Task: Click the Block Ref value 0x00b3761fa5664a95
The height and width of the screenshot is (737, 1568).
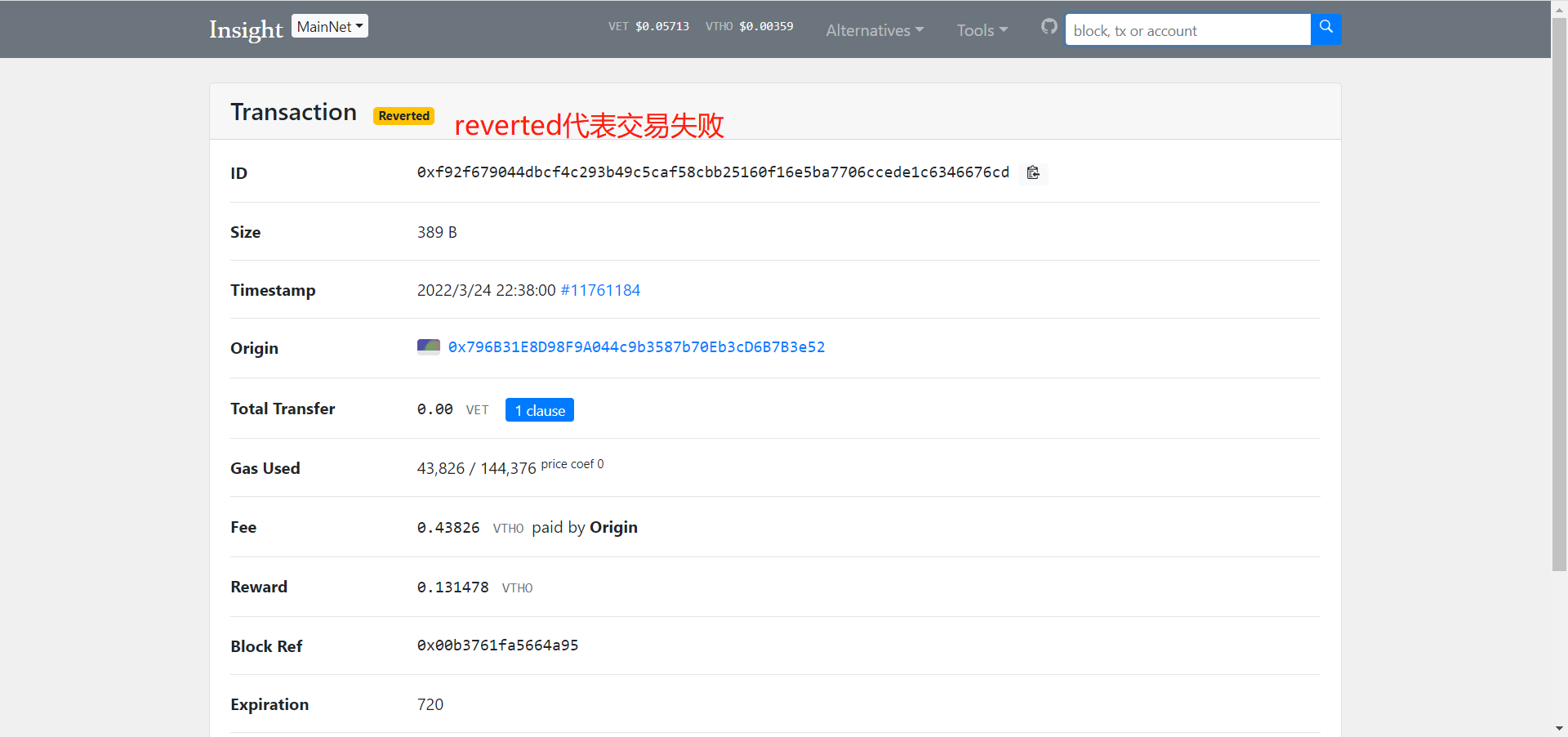Action: 497,645
